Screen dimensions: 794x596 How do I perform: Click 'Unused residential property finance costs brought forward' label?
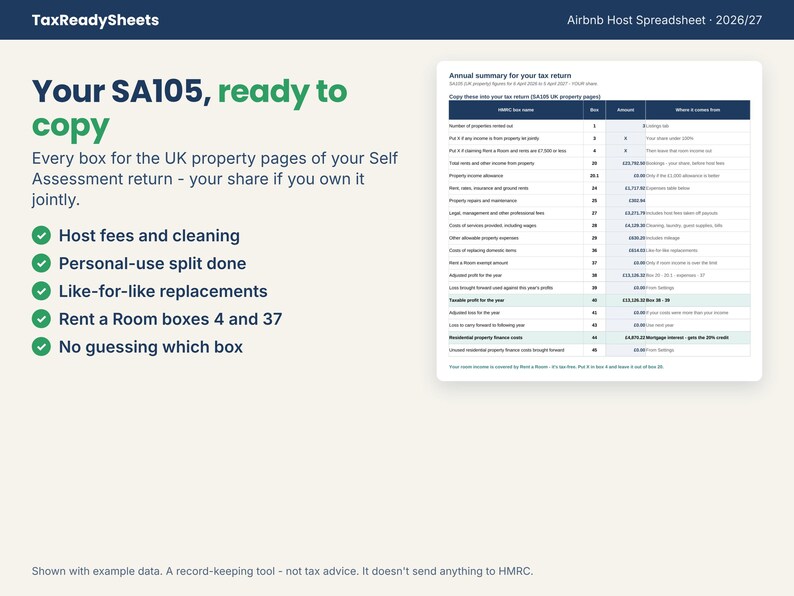pyautogui.click(x=506, y=350)
